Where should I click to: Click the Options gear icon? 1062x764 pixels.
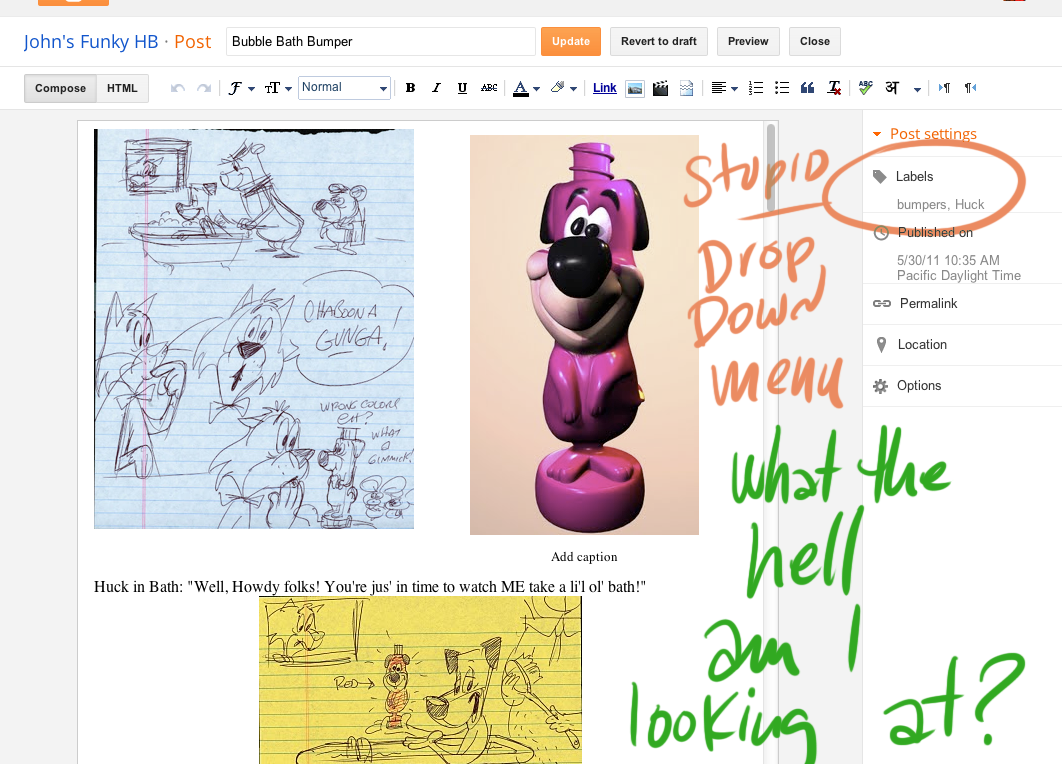click(x=880, y=386)
